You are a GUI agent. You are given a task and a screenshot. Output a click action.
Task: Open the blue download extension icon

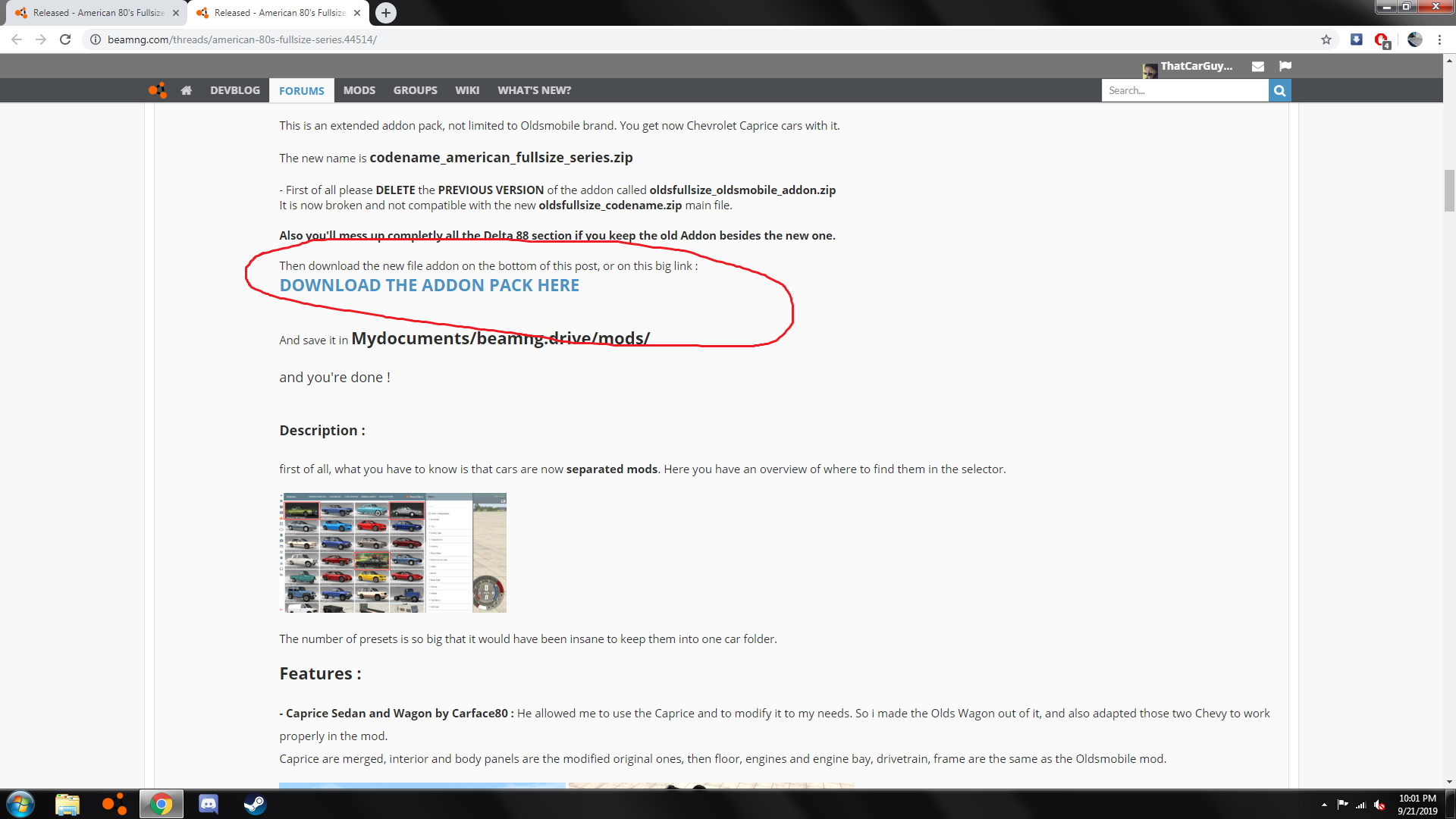tap(1357, 39)
